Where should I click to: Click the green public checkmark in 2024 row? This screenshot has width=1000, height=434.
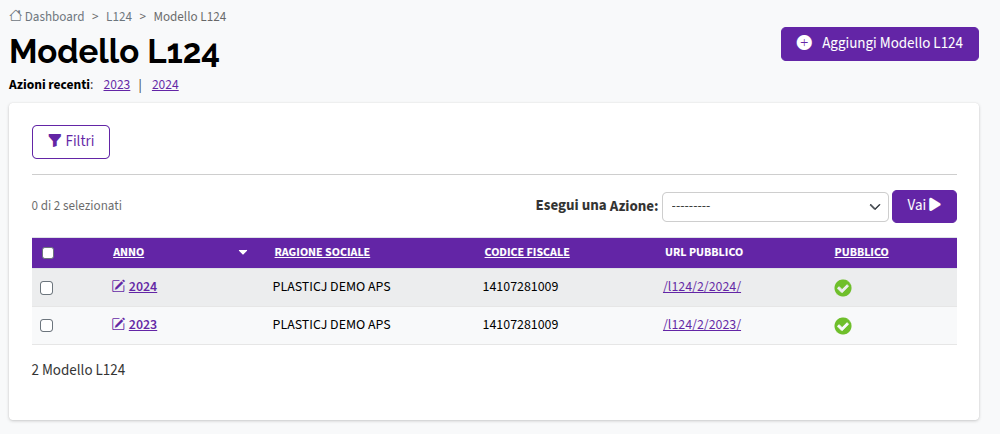pyautogui.click(x=842, y=288)
